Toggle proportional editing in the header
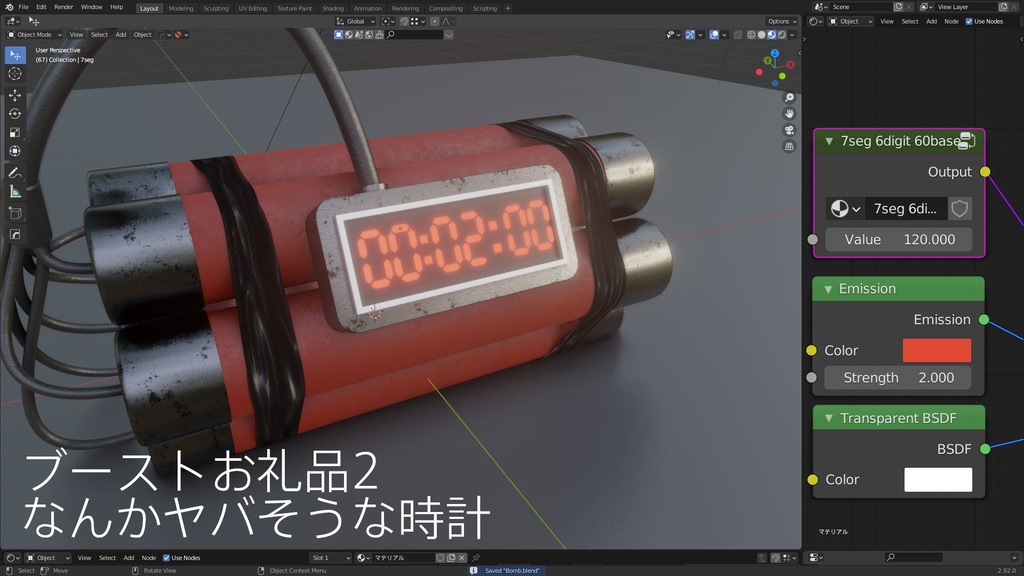 (434, 21)
